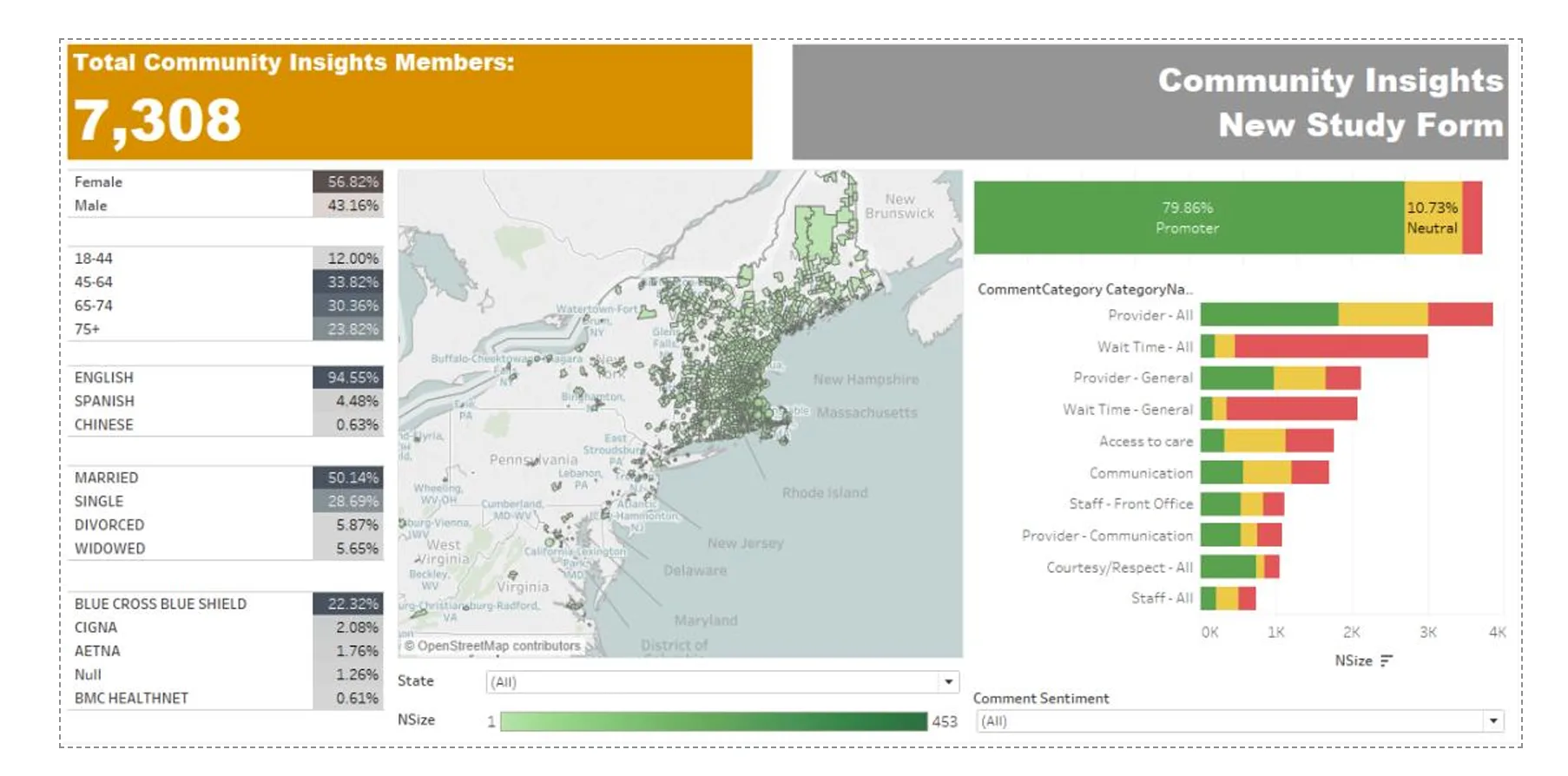Open the State filter dropdown
This screenshot has width=1568, height=776.
coord(948,681)
